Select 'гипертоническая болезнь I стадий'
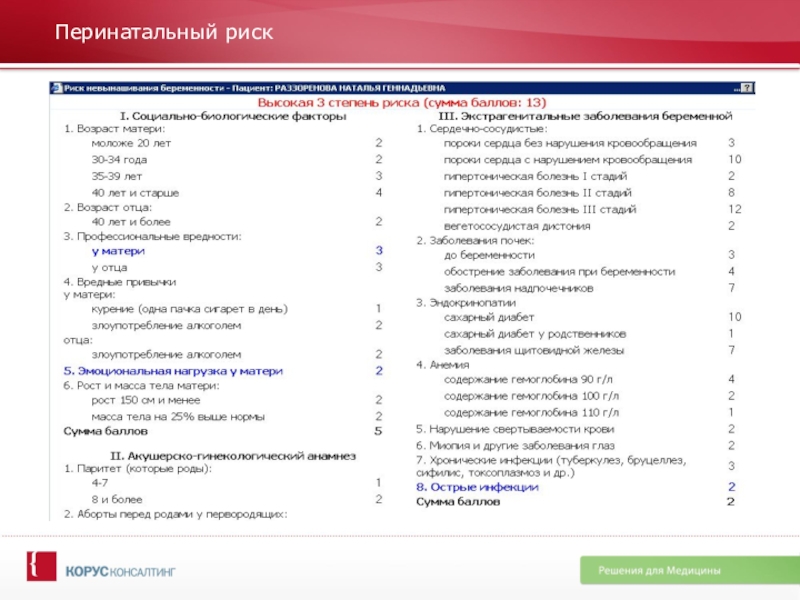The image size is (800, 600). [535, 177]
